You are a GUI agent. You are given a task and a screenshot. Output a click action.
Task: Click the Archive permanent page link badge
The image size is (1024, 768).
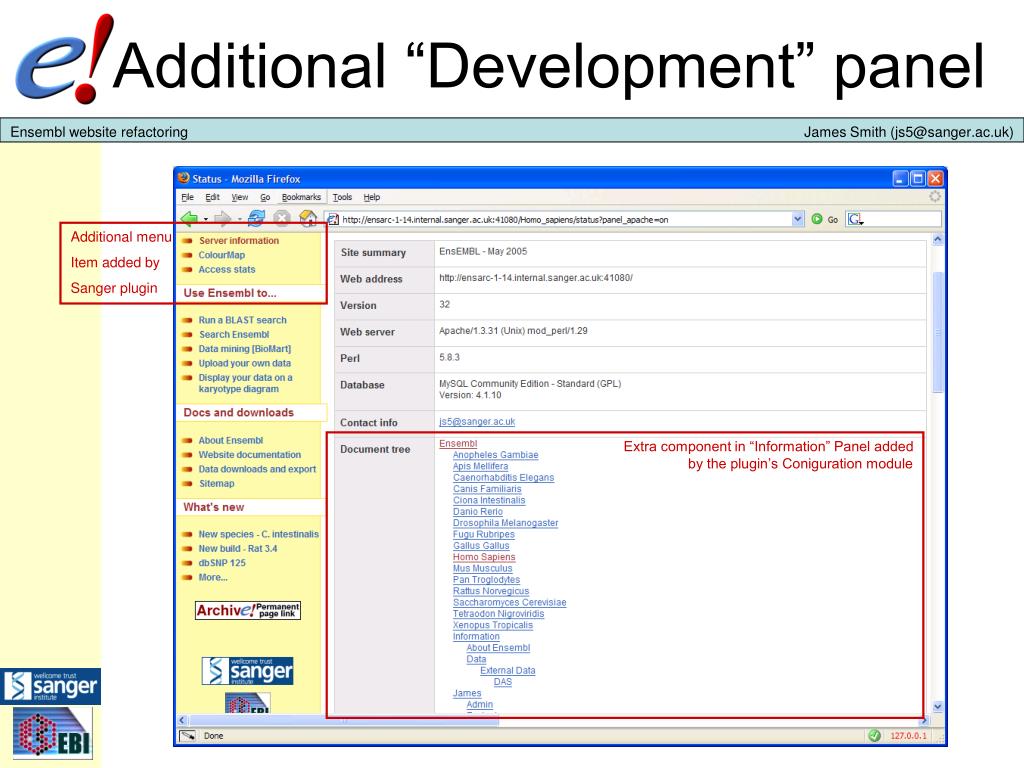[248, 610]
